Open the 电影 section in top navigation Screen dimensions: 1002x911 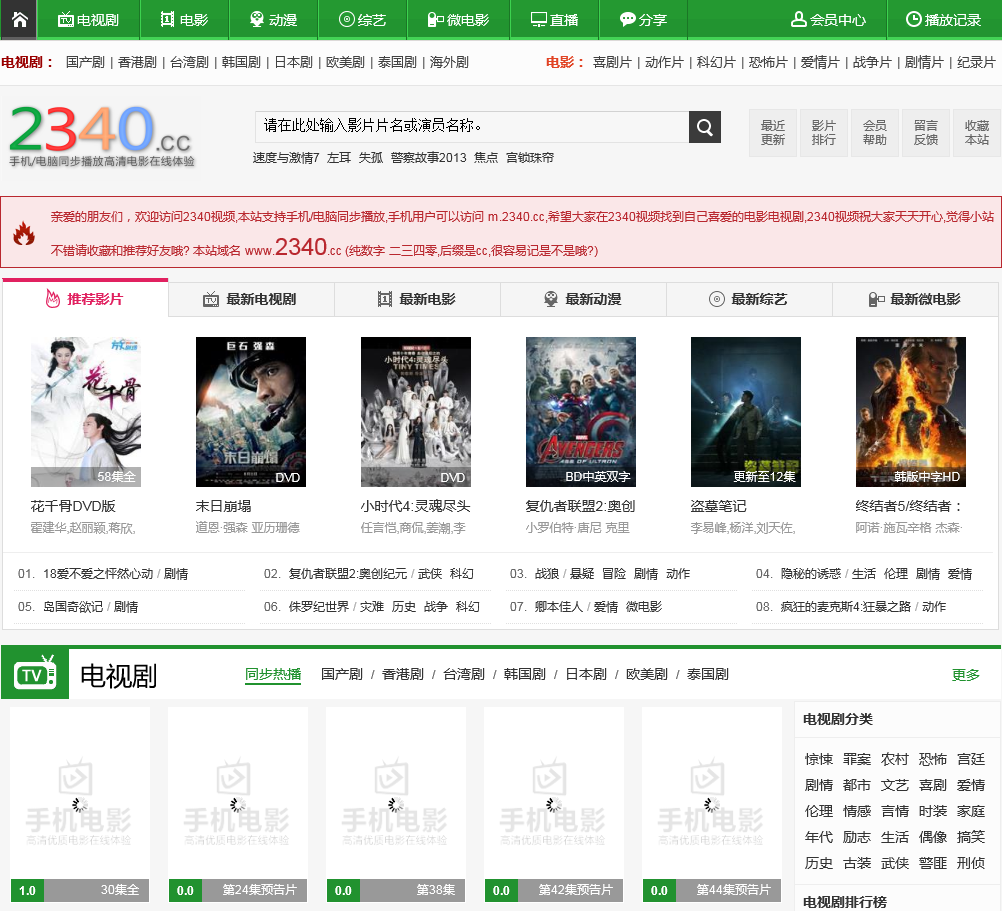184,20
